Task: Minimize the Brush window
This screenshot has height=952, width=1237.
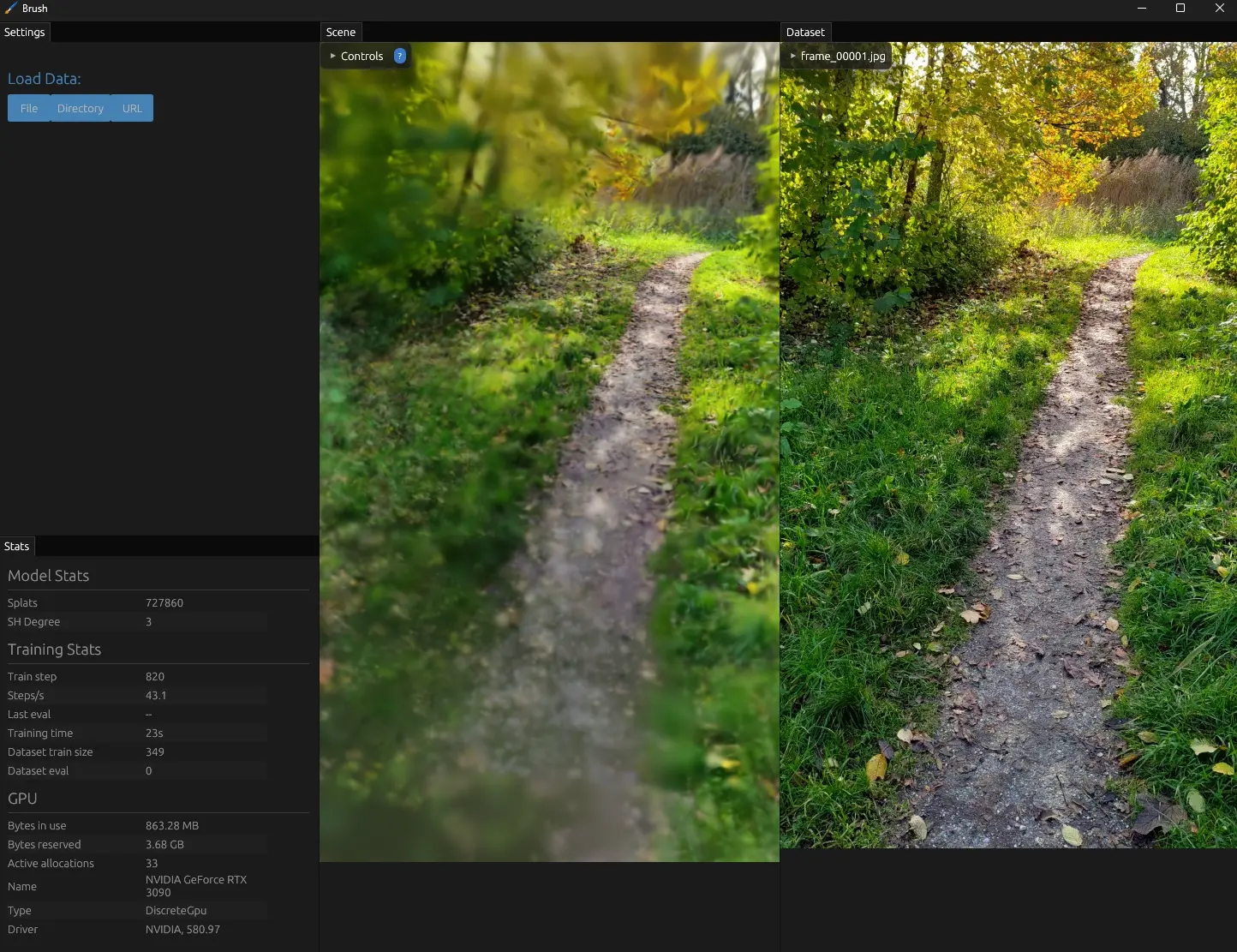Action: point(1141,9)
